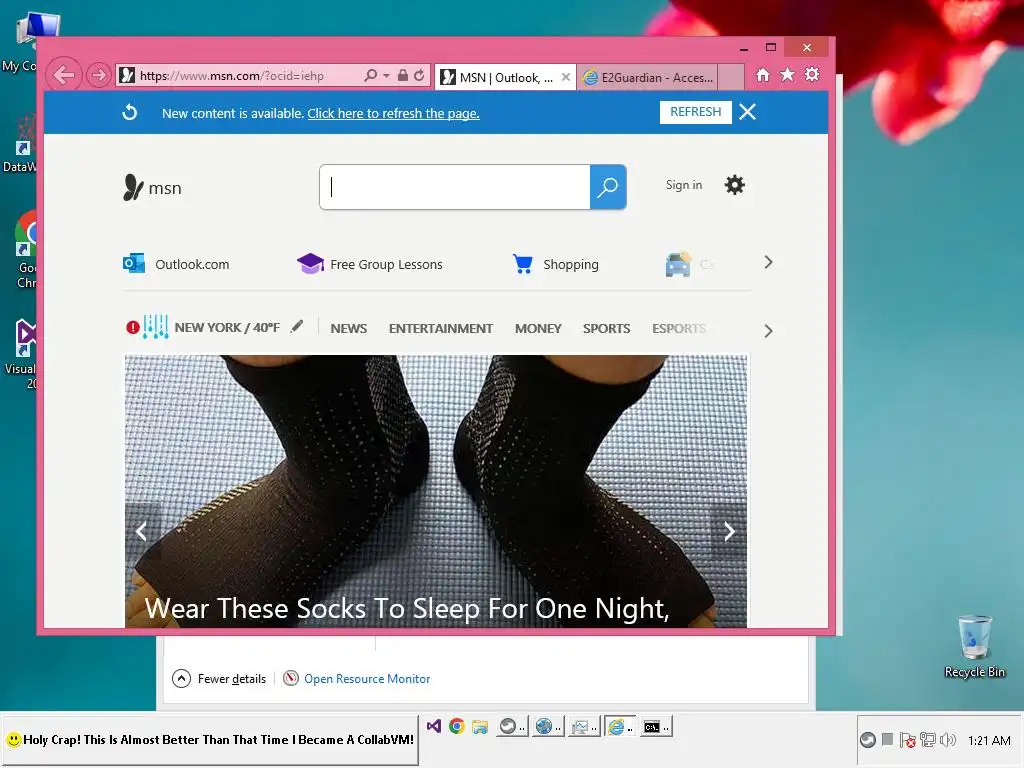Open the MONEY section

tap(538, 328)
